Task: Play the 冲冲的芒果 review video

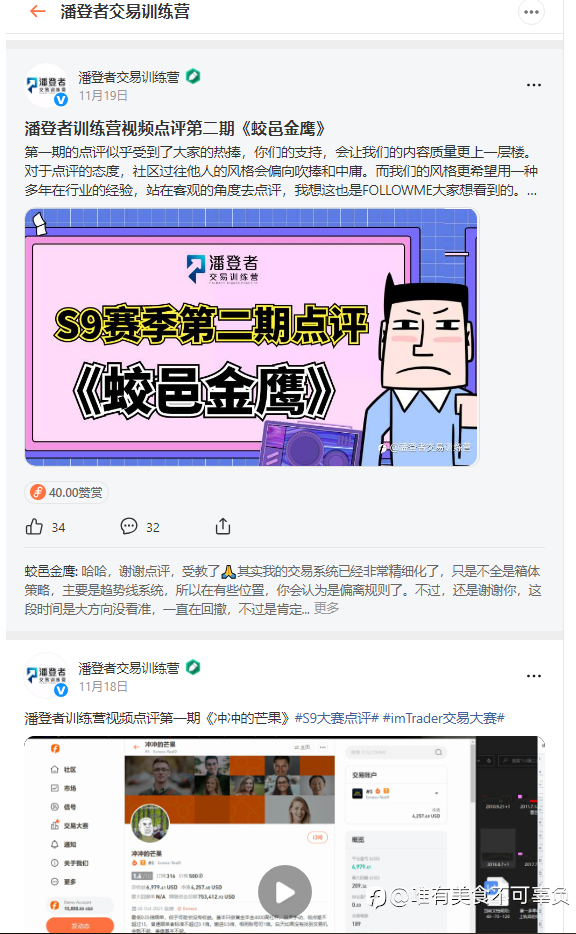Action: [x=285, y=892]
